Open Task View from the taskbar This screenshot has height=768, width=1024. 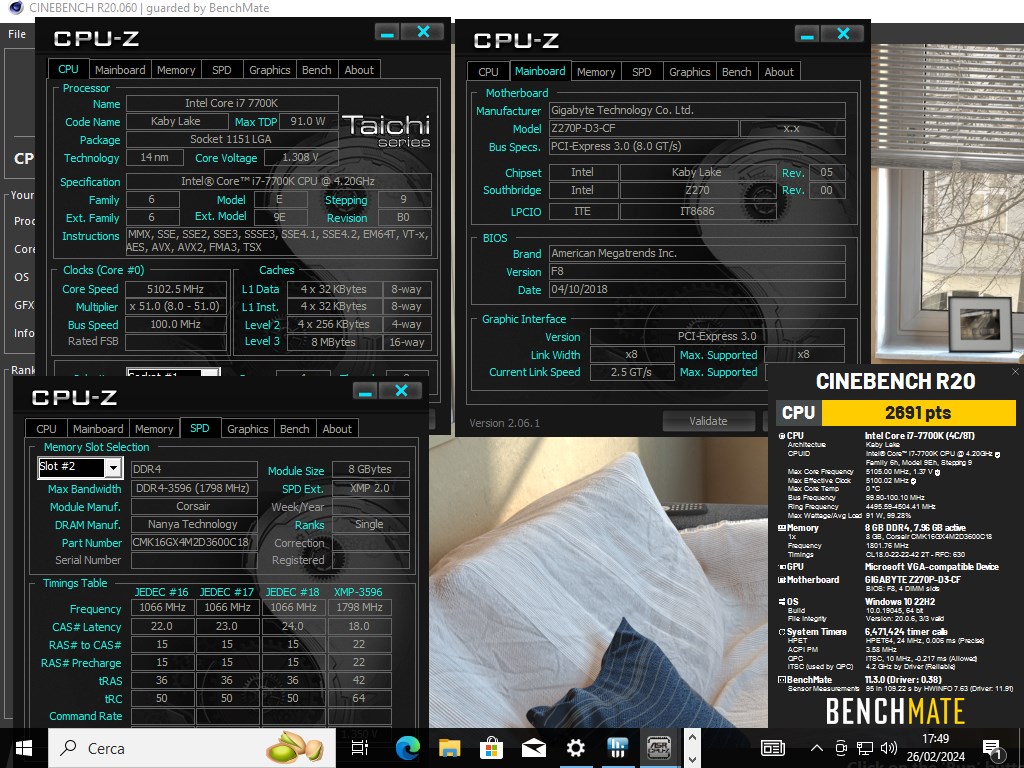(x=360, y=748)
